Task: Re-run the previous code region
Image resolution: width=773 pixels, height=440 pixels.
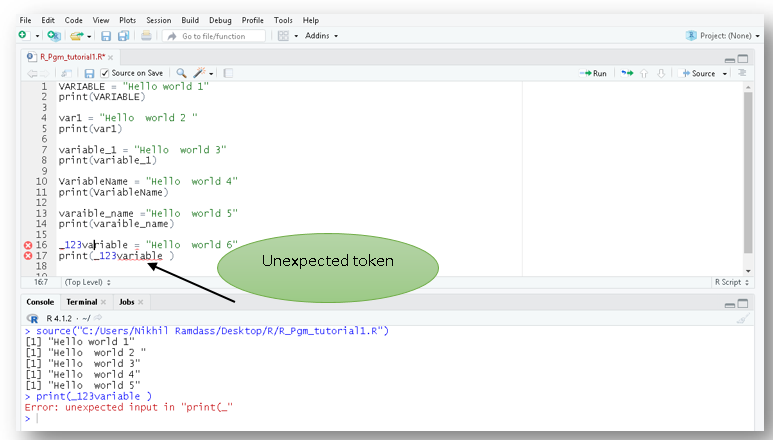Action: [627, 73]
